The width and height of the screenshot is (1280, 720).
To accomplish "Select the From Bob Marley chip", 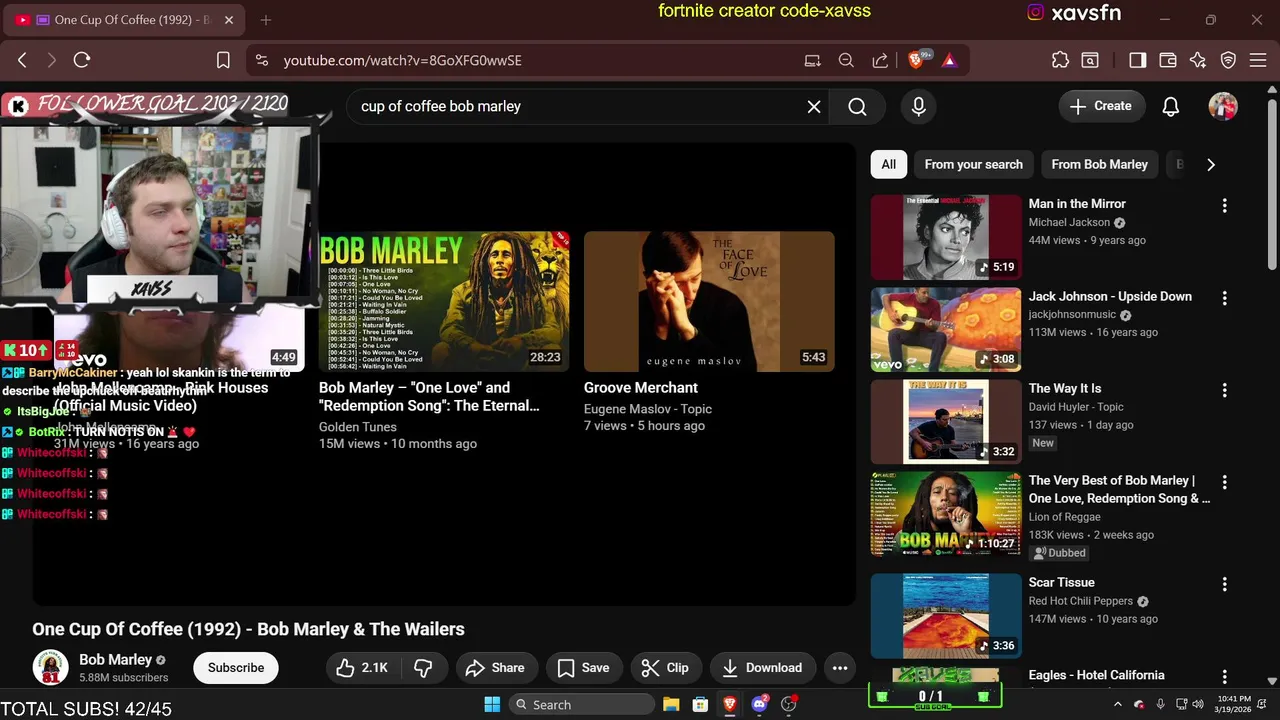I will [1099, 164].
